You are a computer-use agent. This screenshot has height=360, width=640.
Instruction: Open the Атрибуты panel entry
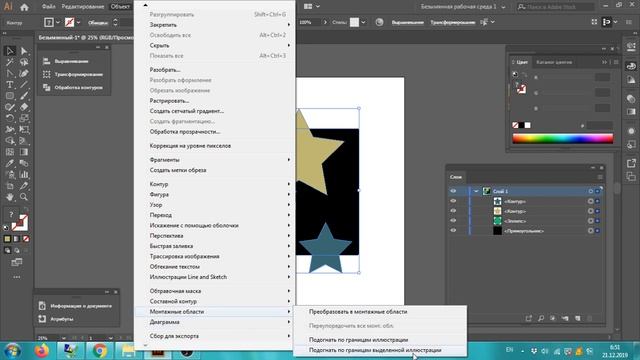click(57, 319)
